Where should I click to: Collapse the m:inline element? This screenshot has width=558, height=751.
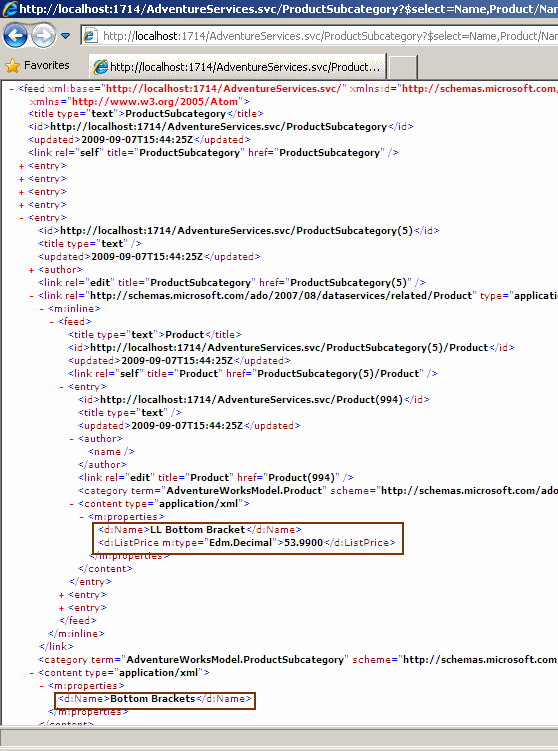[41, 309]
